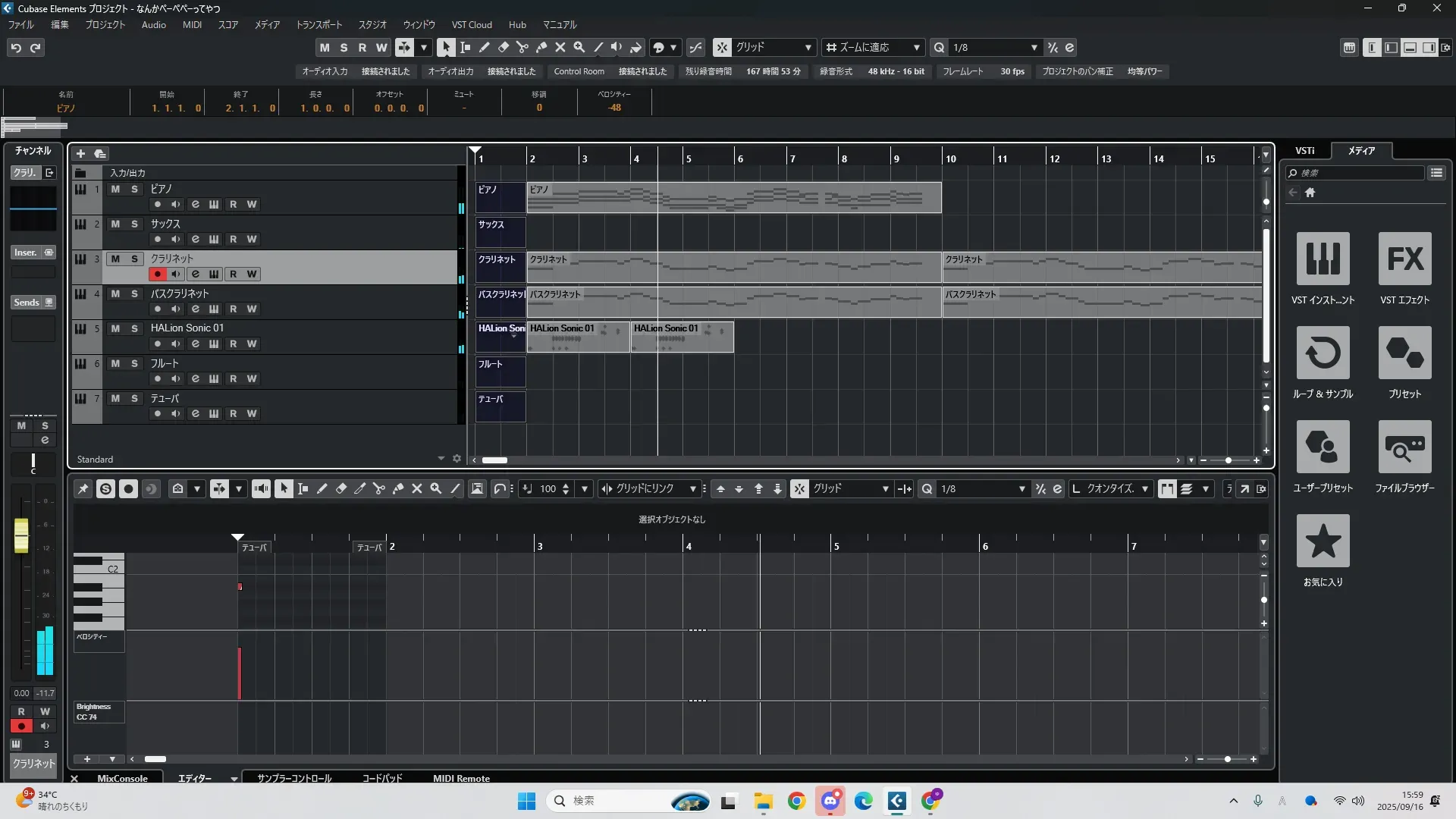The width and height of the screenshot is (1456, 819).
Task: Click the Inserts section button in channel
Action: coord(26,253)
